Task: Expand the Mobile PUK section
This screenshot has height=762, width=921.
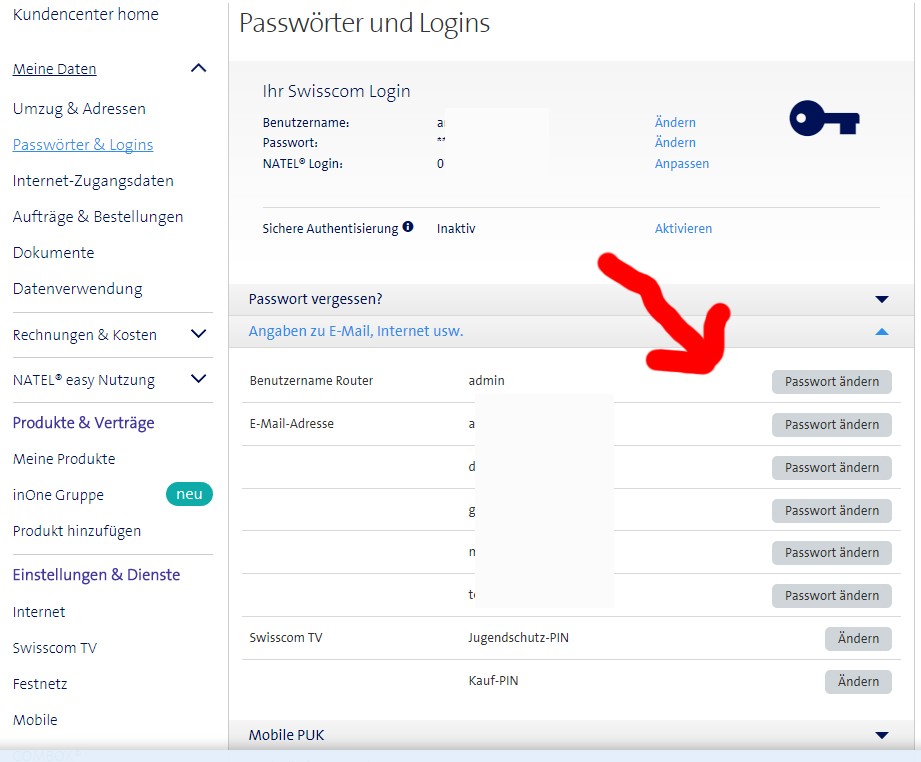Action: [881, 735]
